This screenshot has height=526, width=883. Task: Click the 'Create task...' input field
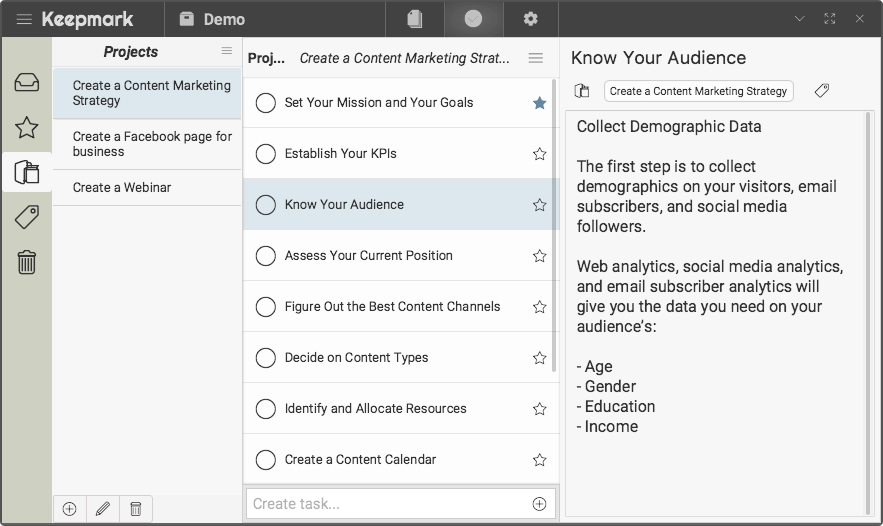click(388, 504)
